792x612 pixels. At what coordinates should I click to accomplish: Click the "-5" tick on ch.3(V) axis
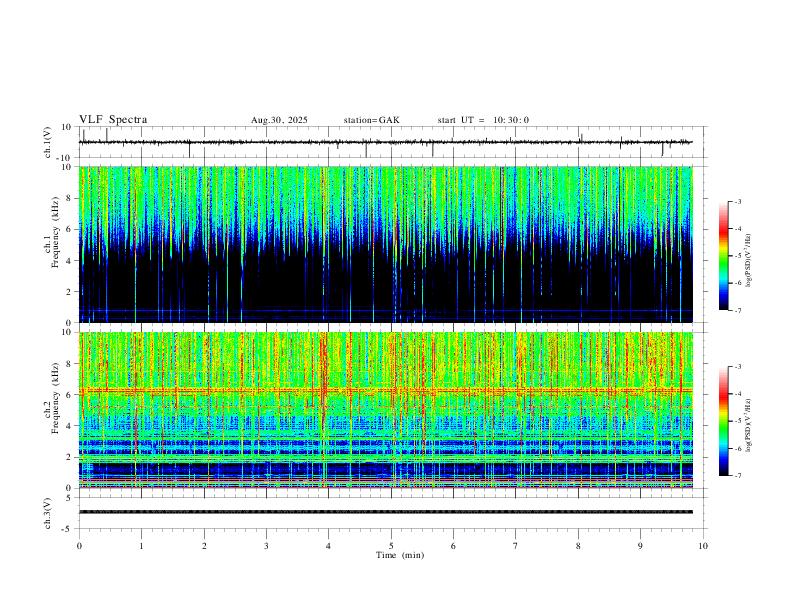pos(68,529)
